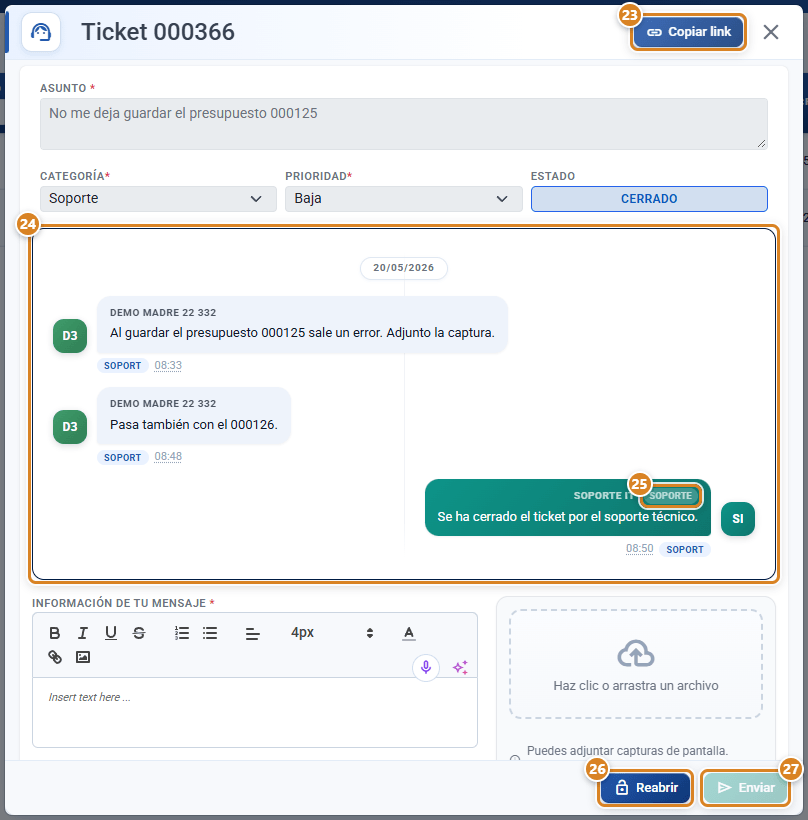Click the Asunto text field
808x820 pixels.
click(x=404, y=124)
